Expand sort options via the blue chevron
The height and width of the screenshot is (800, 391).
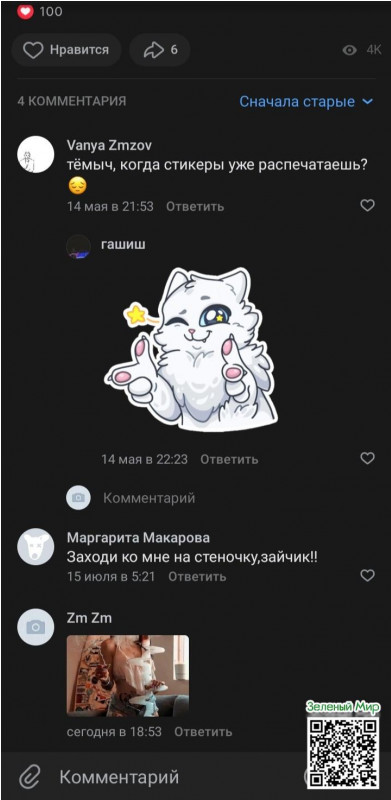[368, 102]
